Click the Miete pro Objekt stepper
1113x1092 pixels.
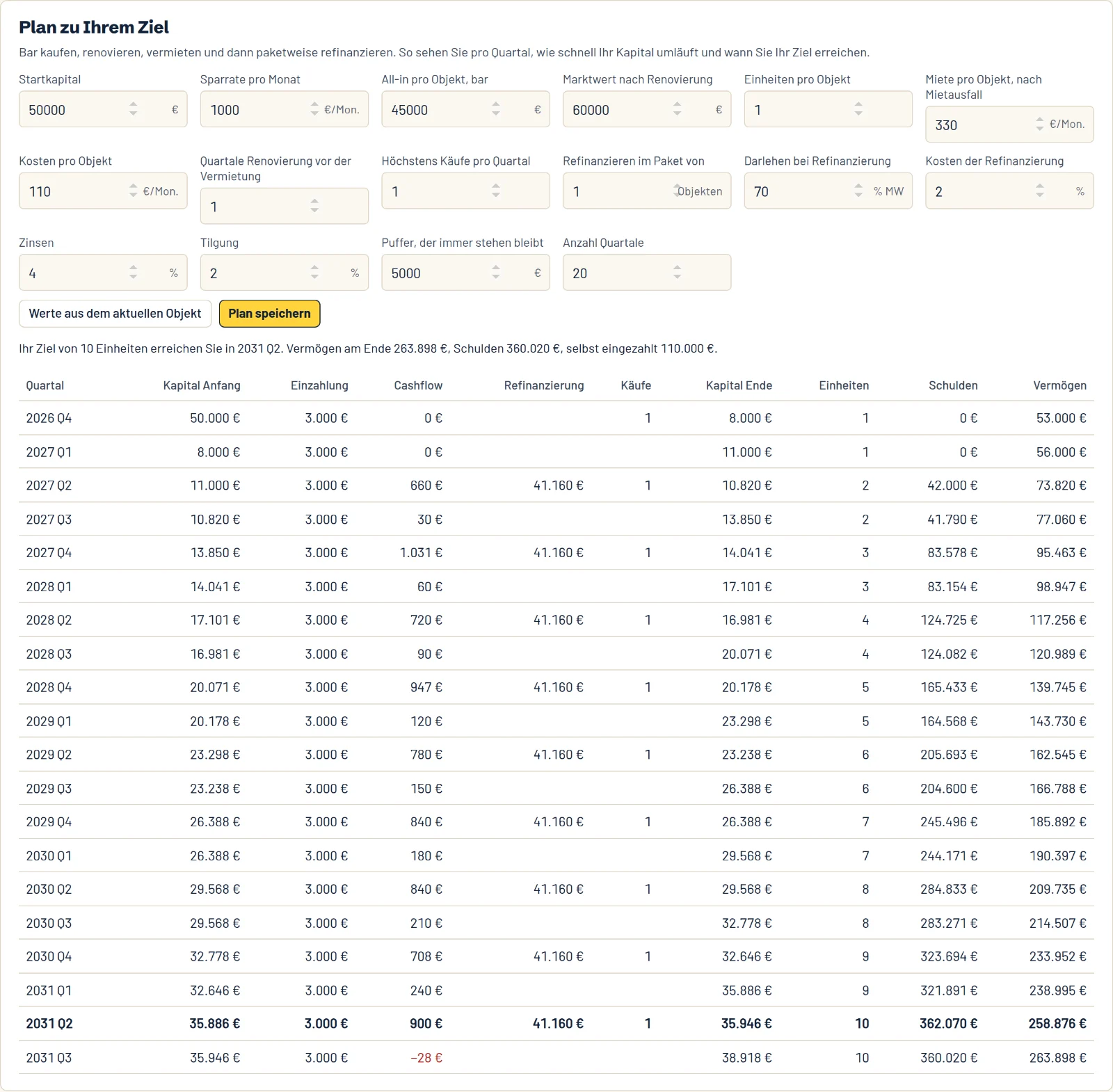click(1039, 125)
